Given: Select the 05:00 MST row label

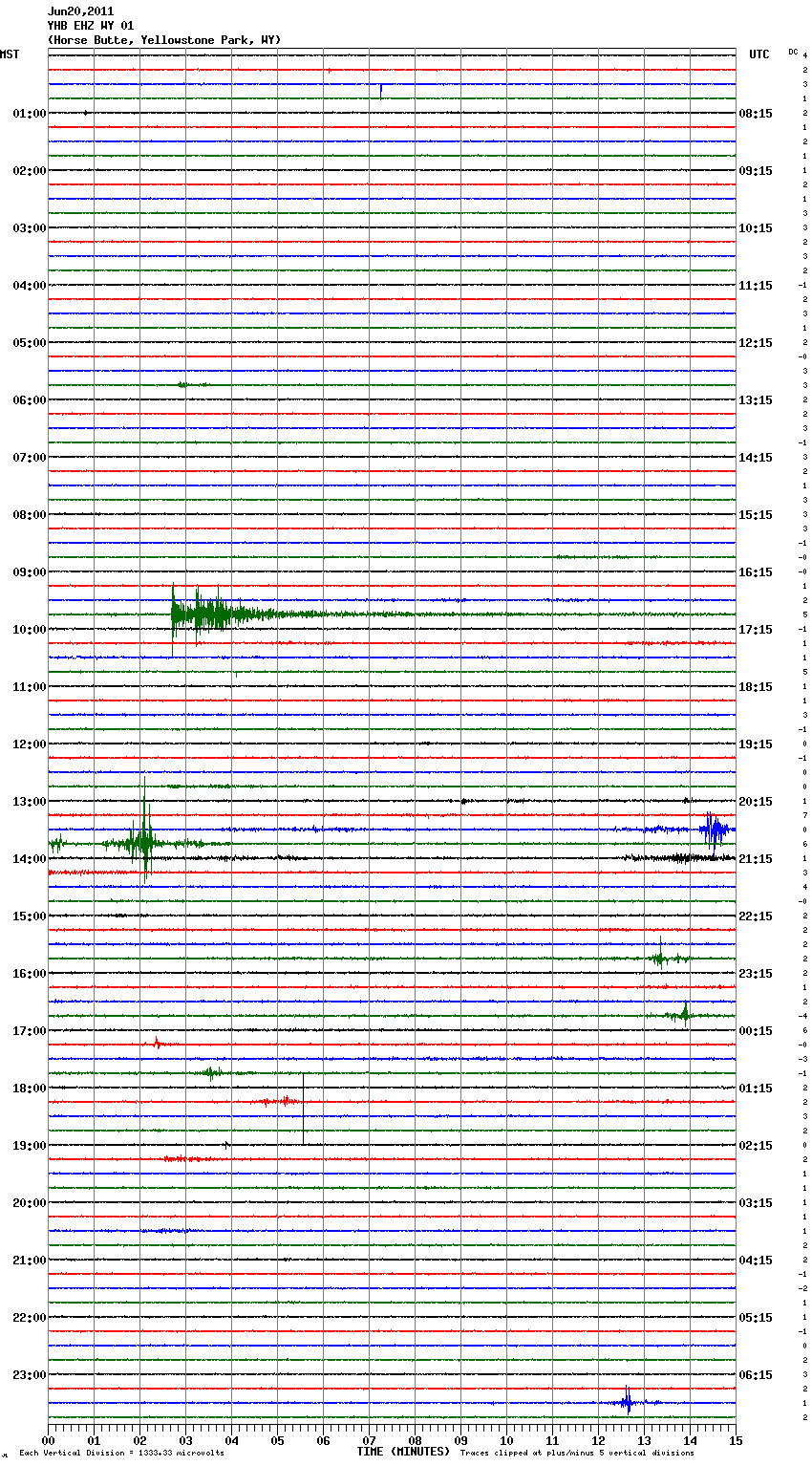Looking at the screenshot, I should [x=30, y=343].
